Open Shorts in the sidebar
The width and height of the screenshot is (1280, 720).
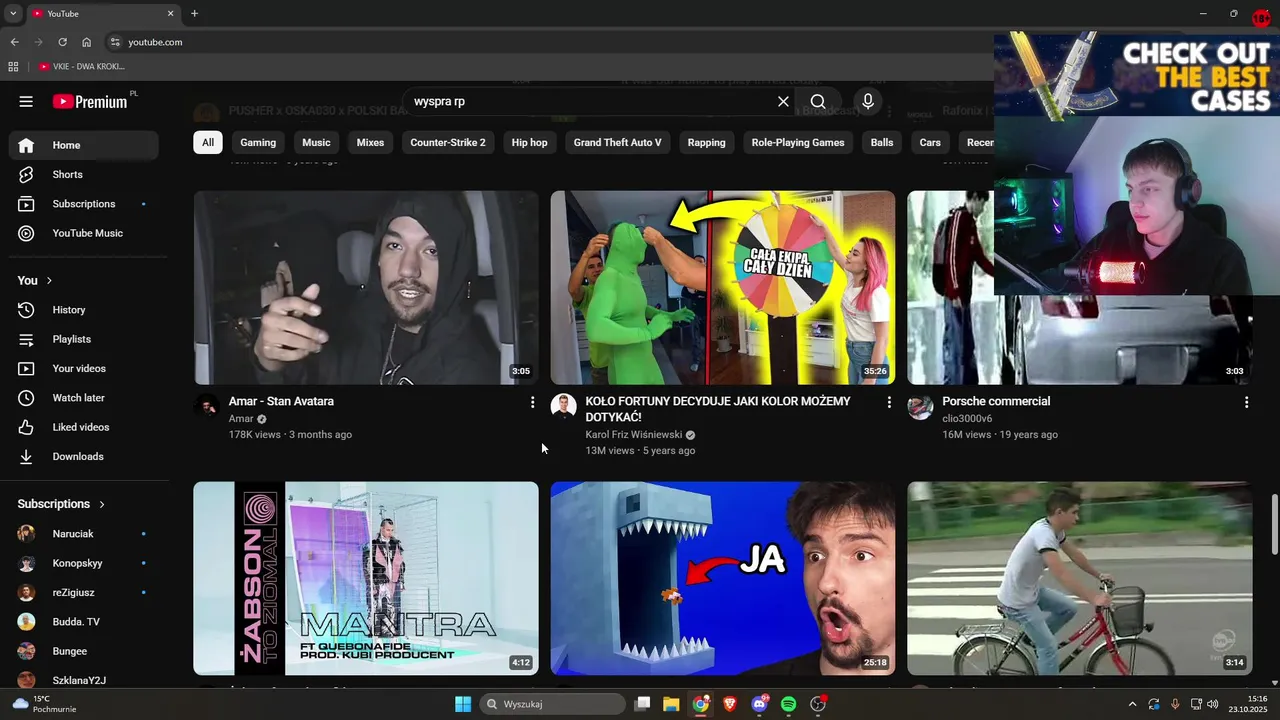pos(84,174)
